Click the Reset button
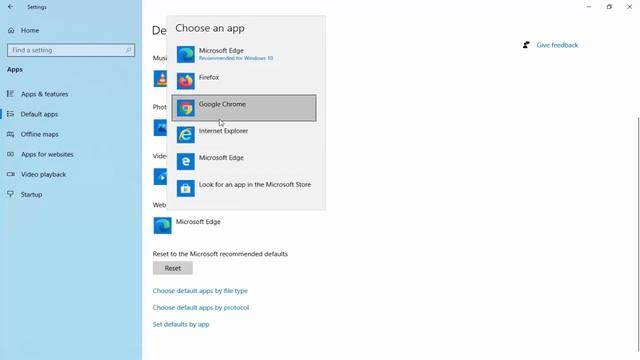 (173, 268)
